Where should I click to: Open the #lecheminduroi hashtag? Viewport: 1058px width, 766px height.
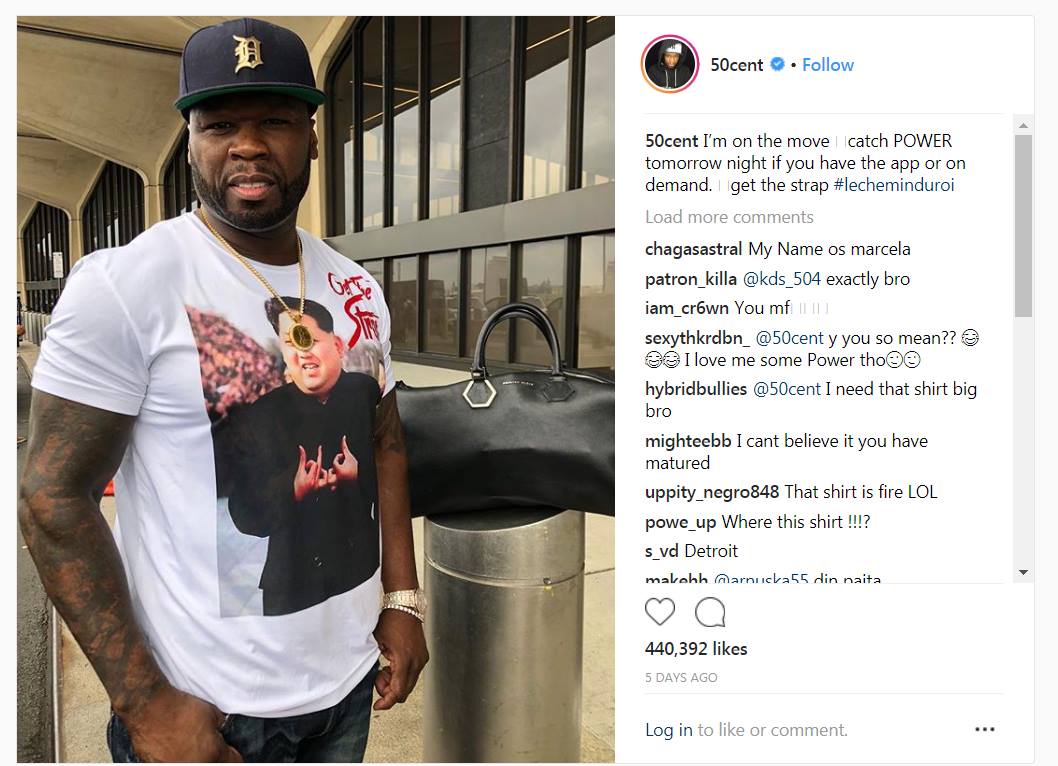point(893,185)
